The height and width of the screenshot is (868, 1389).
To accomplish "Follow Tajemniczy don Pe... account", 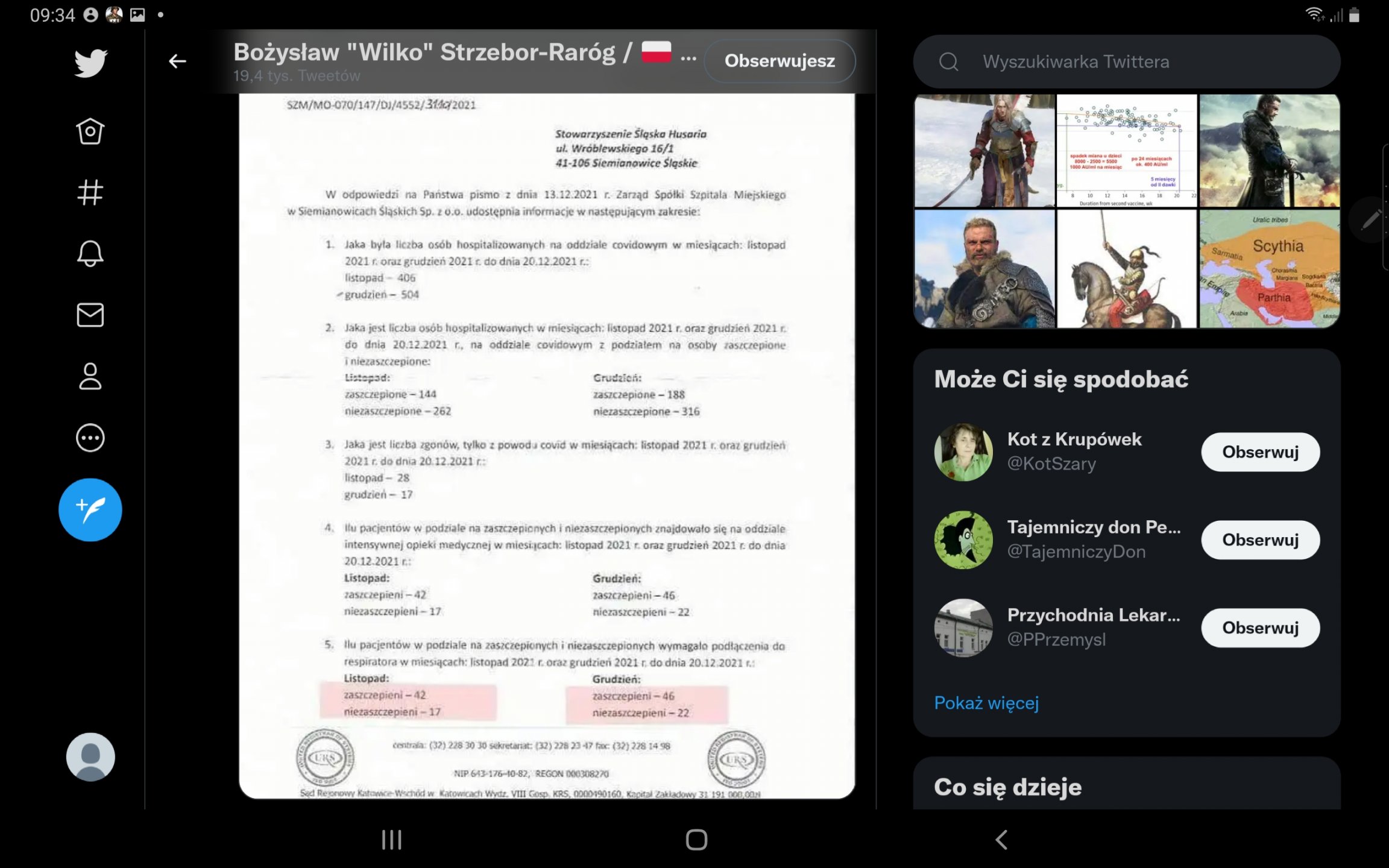I will coord(1260,540).
